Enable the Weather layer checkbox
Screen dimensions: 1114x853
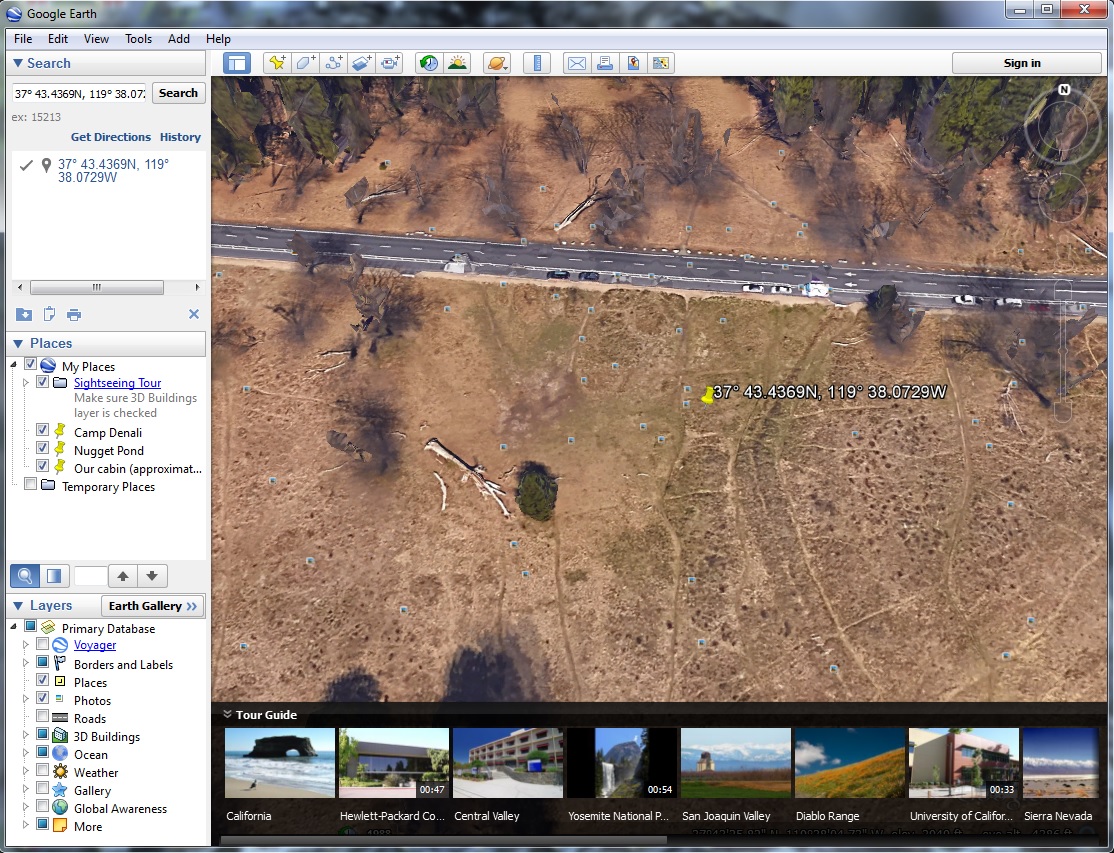pyautogui.click(x=42, y=770)
